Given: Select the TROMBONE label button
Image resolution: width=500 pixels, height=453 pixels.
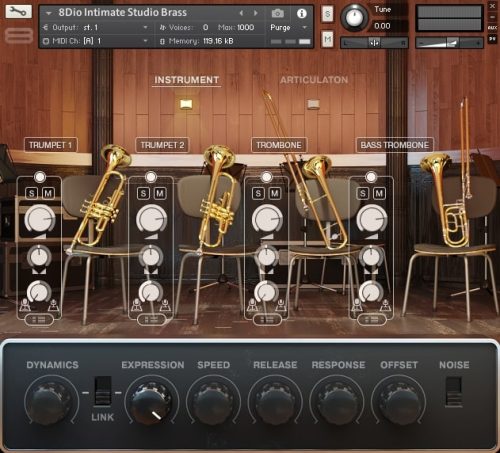Looking at the screenshot, I should click(x=279, y=145).
